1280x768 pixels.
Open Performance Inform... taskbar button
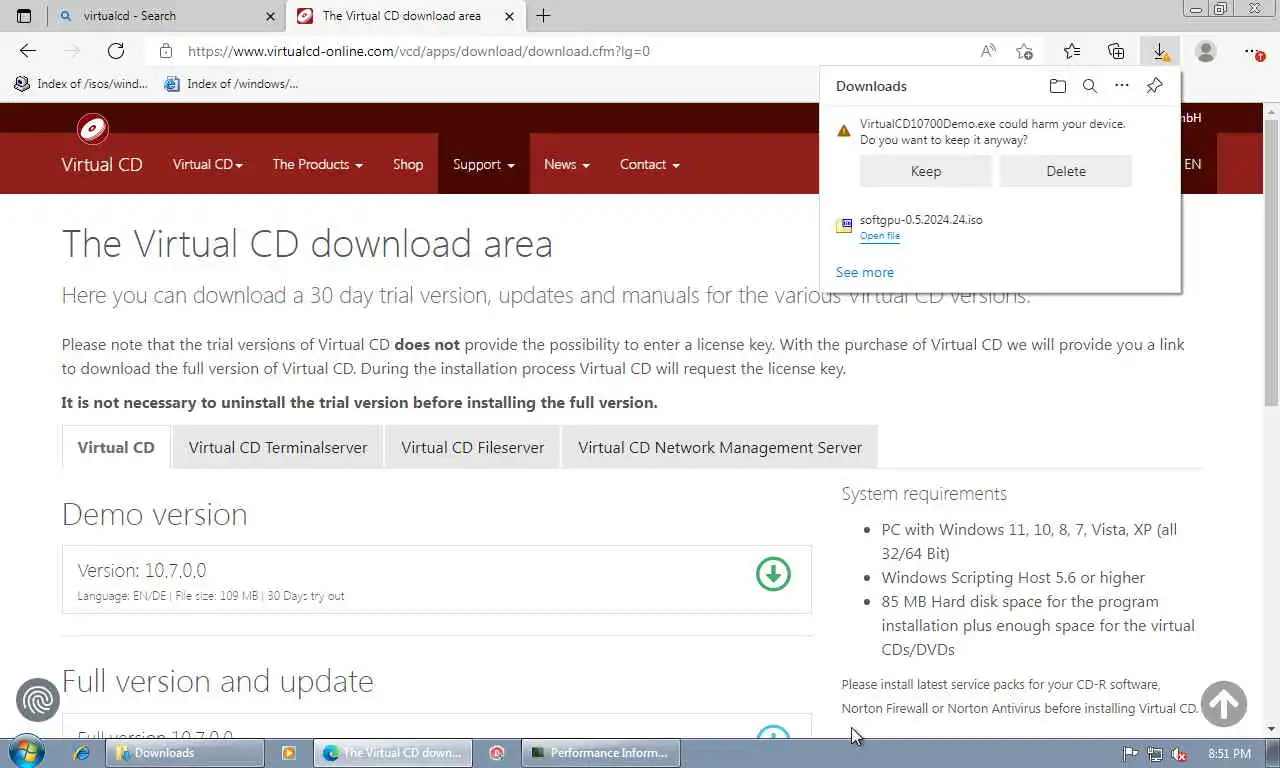[601, 753]
